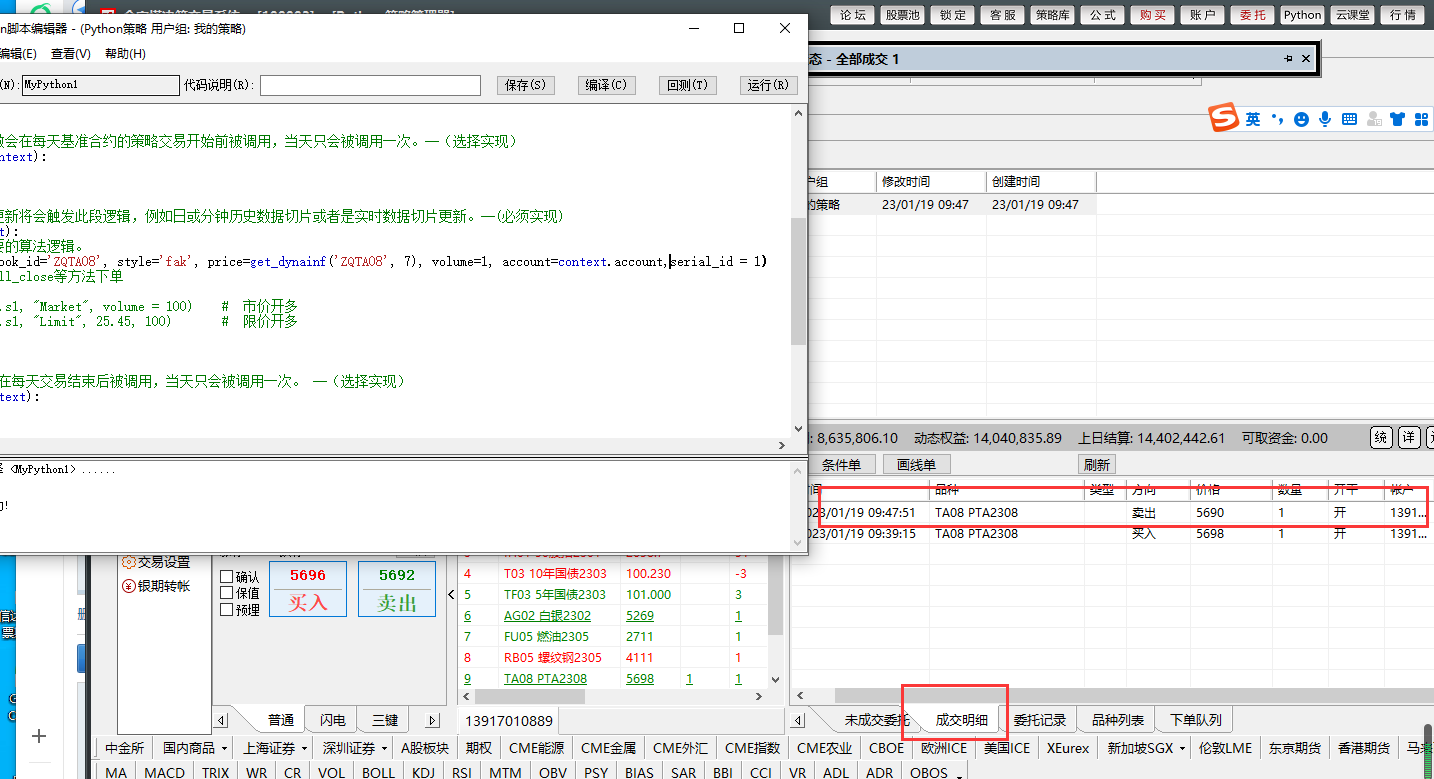The image size is (1434, 779).
Task: Click the MyPython1 name field
Action: coord(100,85)
